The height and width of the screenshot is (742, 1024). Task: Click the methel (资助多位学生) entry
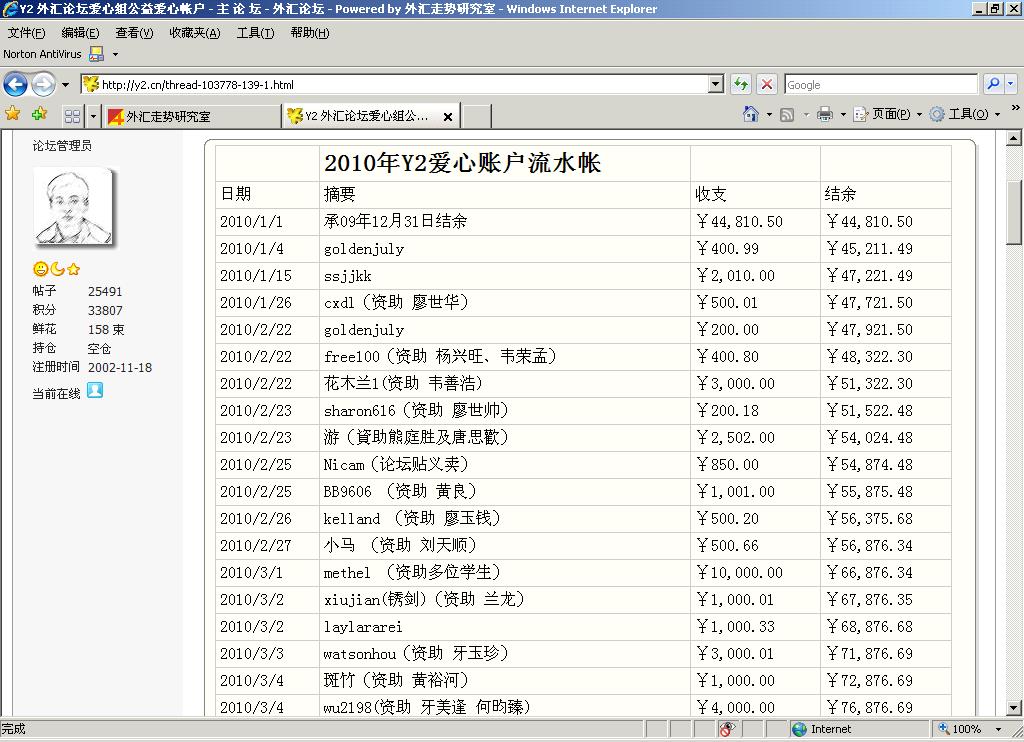click(411, 573)
